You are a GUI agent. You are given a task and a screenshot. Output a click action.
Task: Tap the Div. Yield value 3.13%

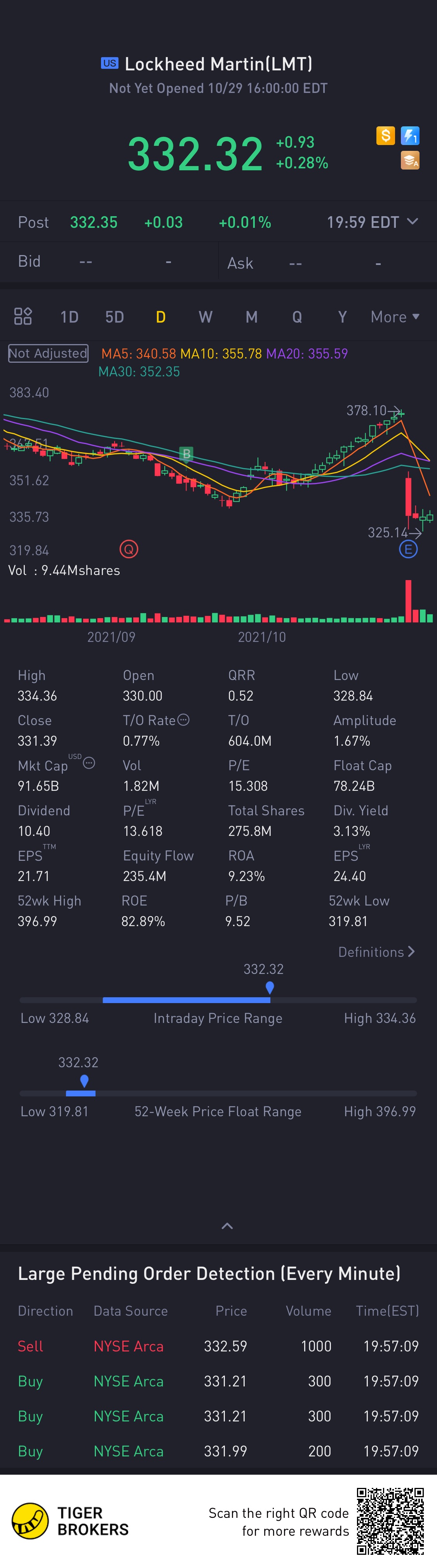coord(352,831)
